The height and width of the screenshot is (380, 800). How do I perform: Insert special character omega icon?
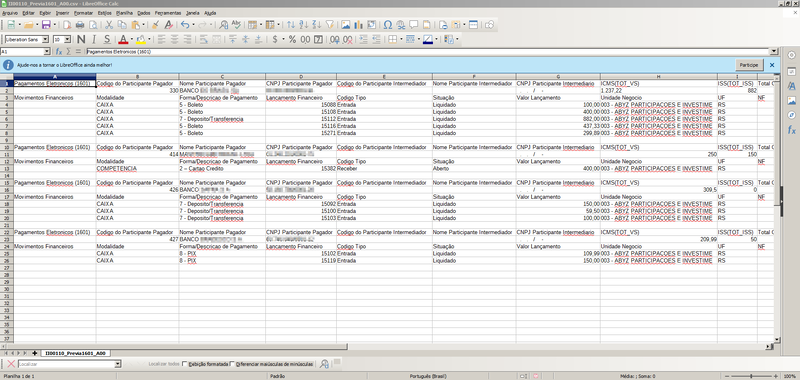[x=388, y=24]
